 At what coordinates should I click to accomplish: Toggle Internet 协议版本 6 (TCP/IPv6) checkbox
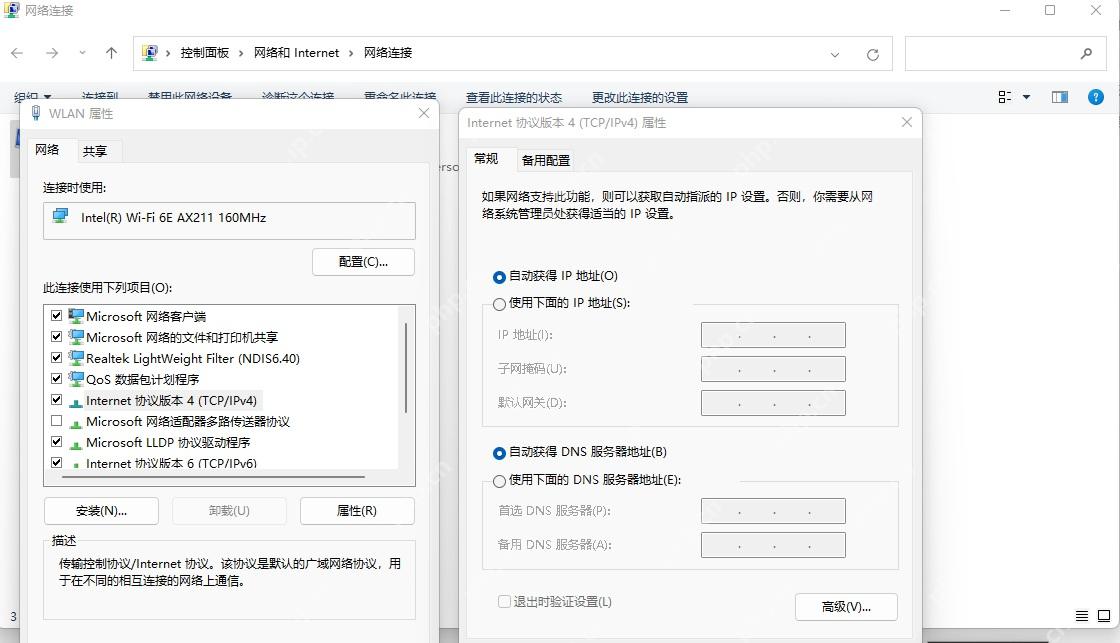pyautogui.click(x=56, y=462)
